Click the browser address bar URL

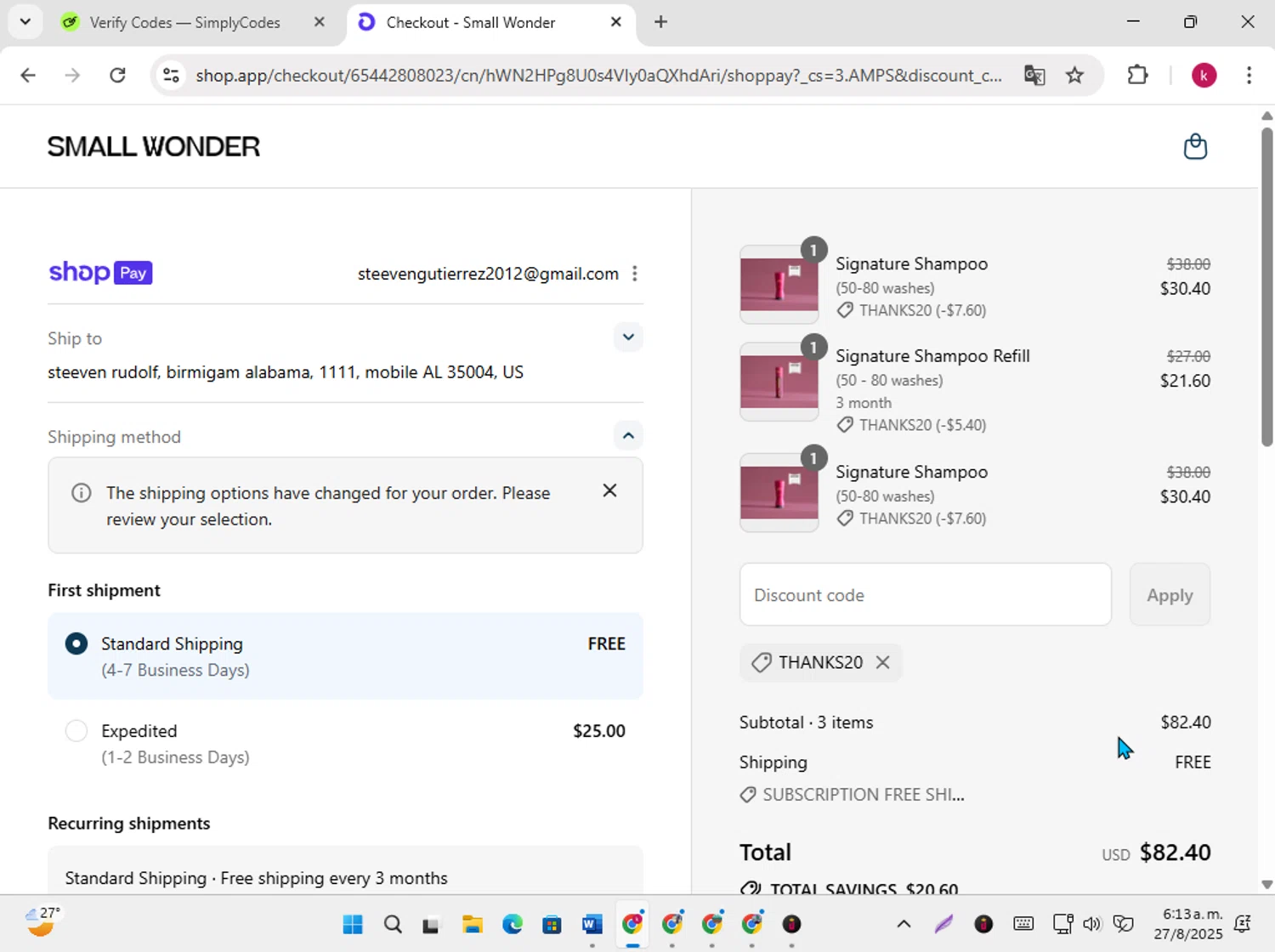[598, 75]
